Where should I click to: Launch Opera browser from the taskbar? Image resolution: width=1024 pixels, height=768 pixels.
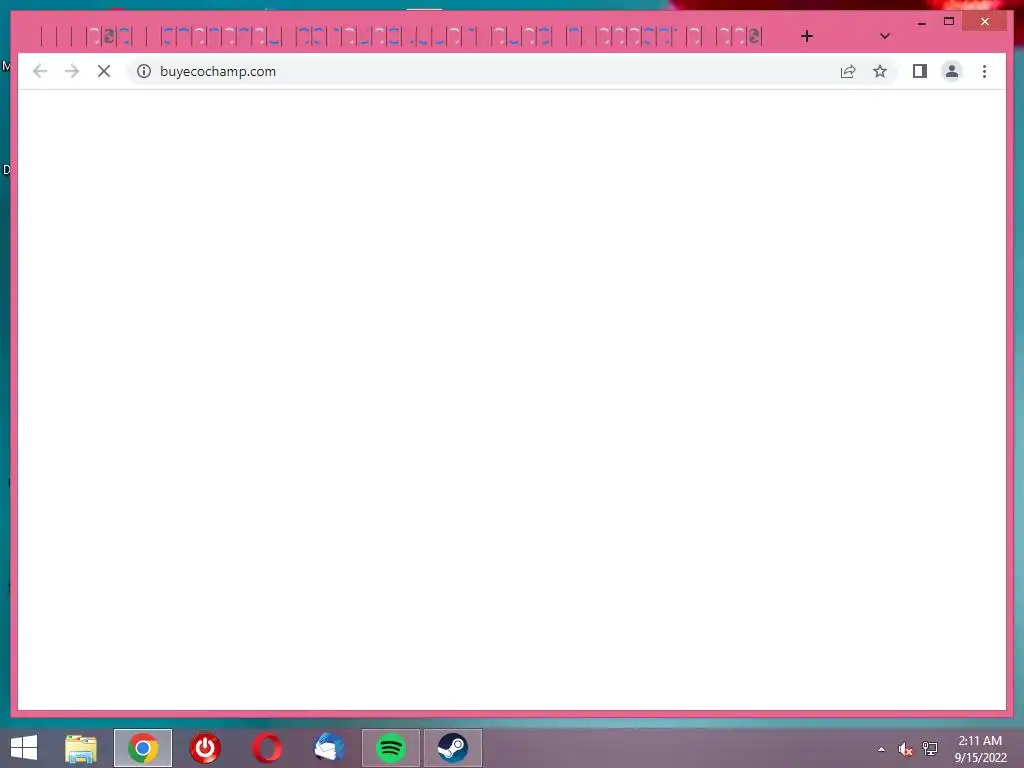267,748
